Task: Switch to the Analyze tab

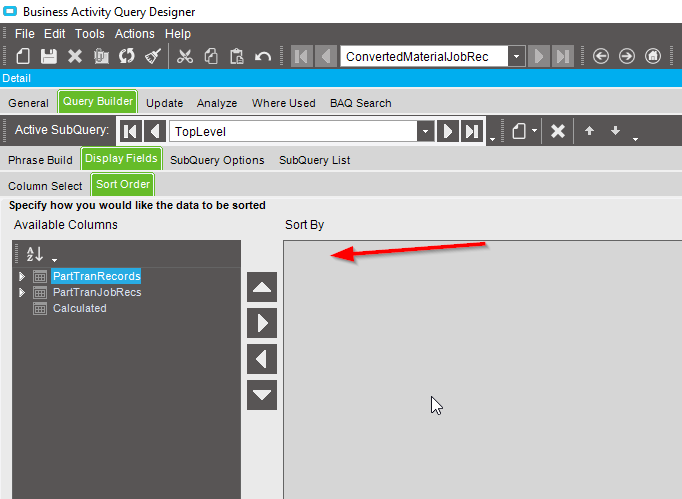Action: [x=217, y=103]
